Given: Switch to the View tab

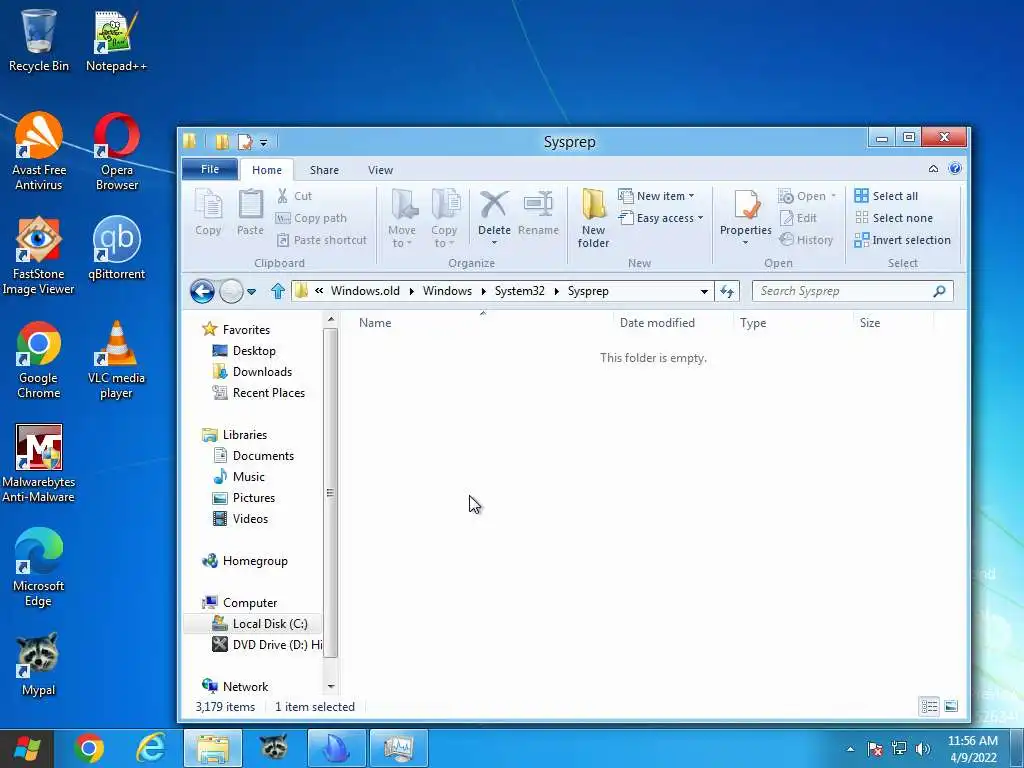Looking at the screenshot, I should point(380,170).
